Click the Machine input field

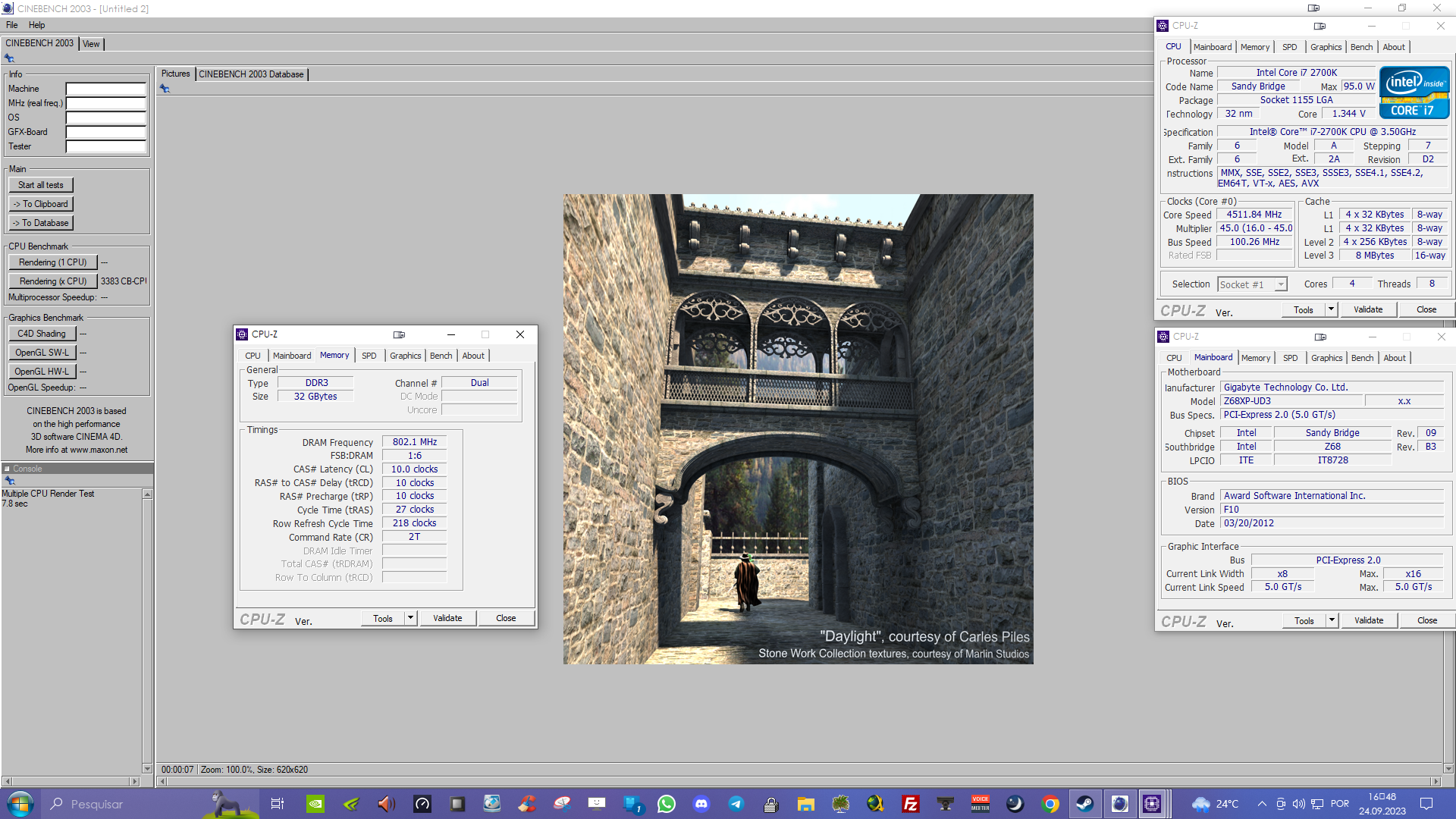coord(105,89)
